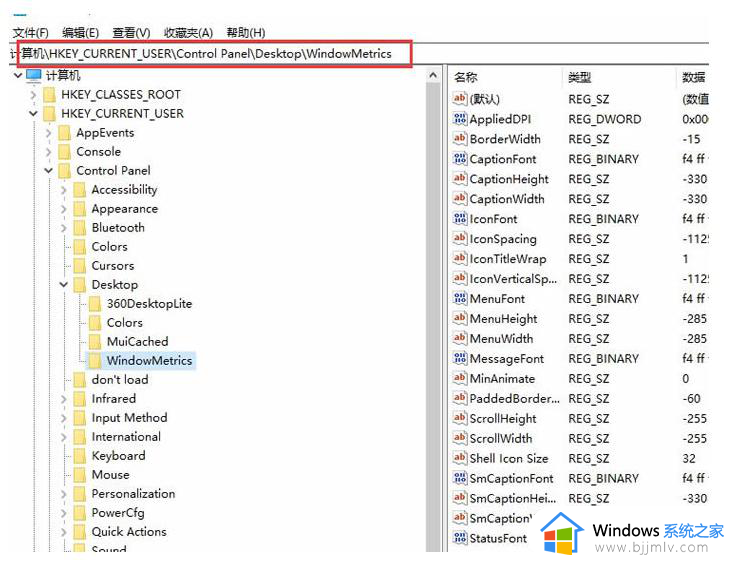Click the IconFont binary value icon
Image resolution: width=729 pixels, height=561 pixels.
click(460, 218)
